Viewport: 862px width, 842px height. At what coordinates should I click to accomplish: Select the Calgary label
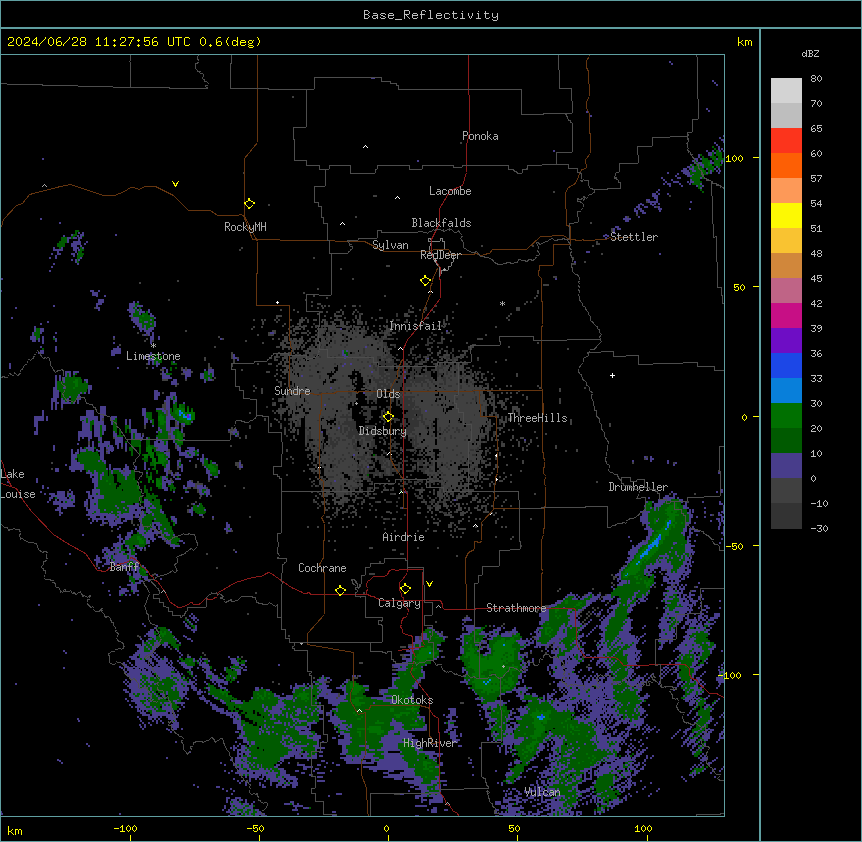pos(399,603)
